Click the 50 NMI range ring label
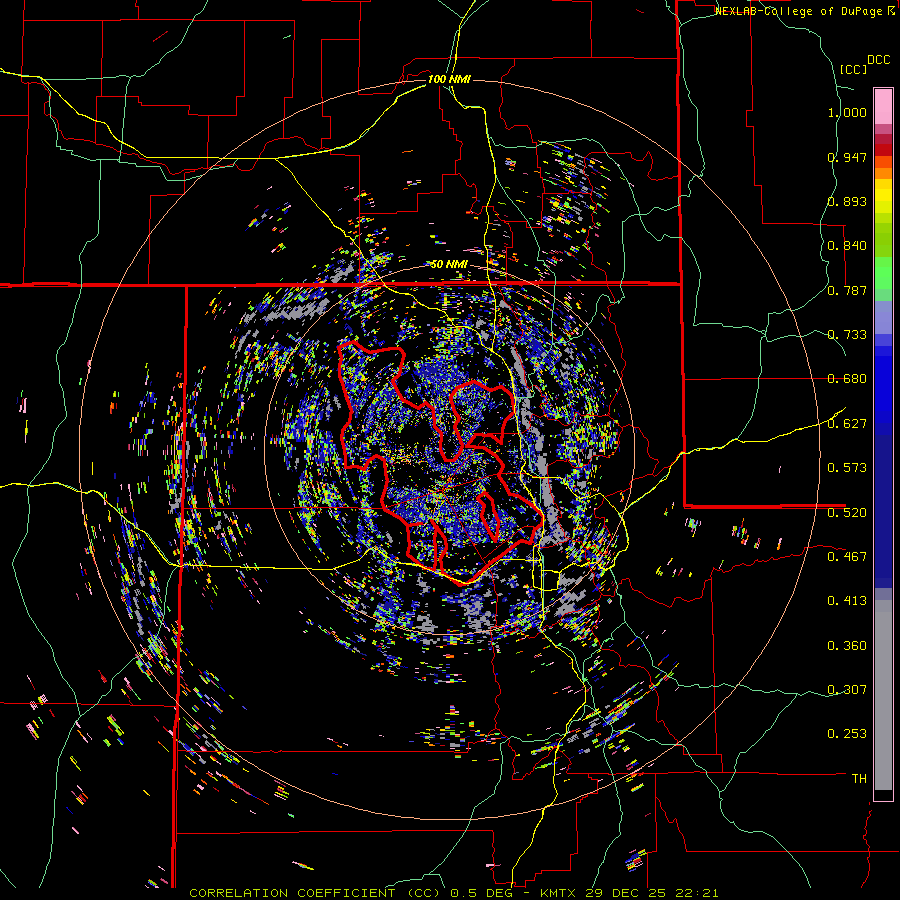The height and width of the screenshot is (900, 900). (449, 264)
